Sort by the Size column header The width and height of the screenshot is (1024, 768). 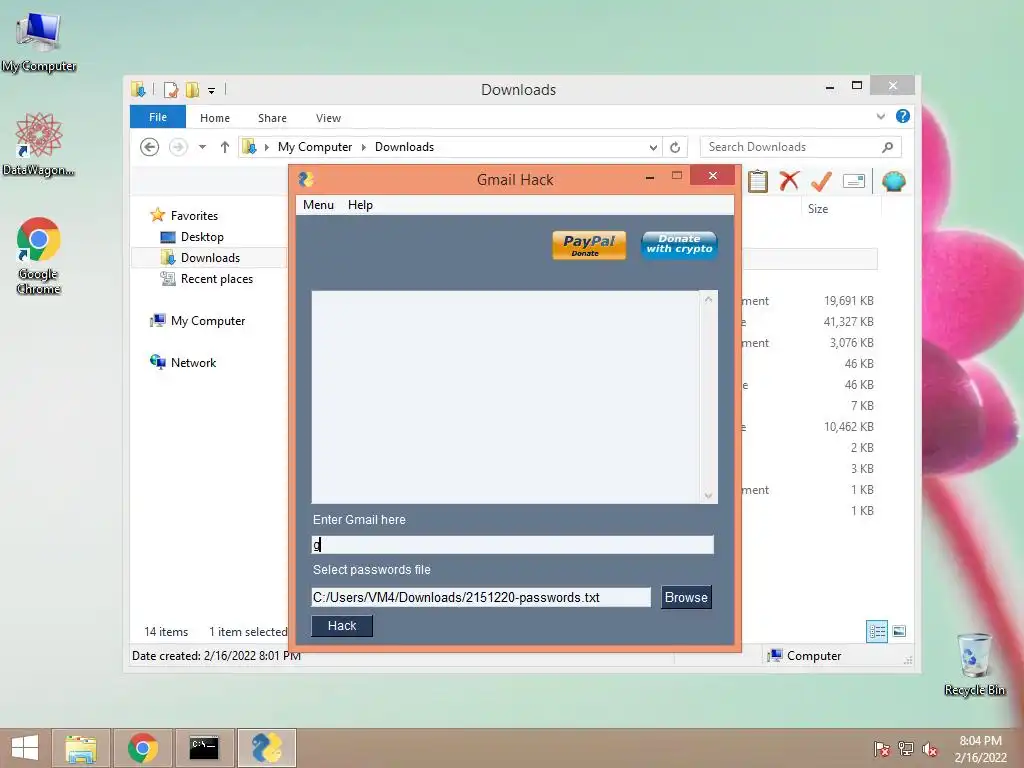coord(818,209)
